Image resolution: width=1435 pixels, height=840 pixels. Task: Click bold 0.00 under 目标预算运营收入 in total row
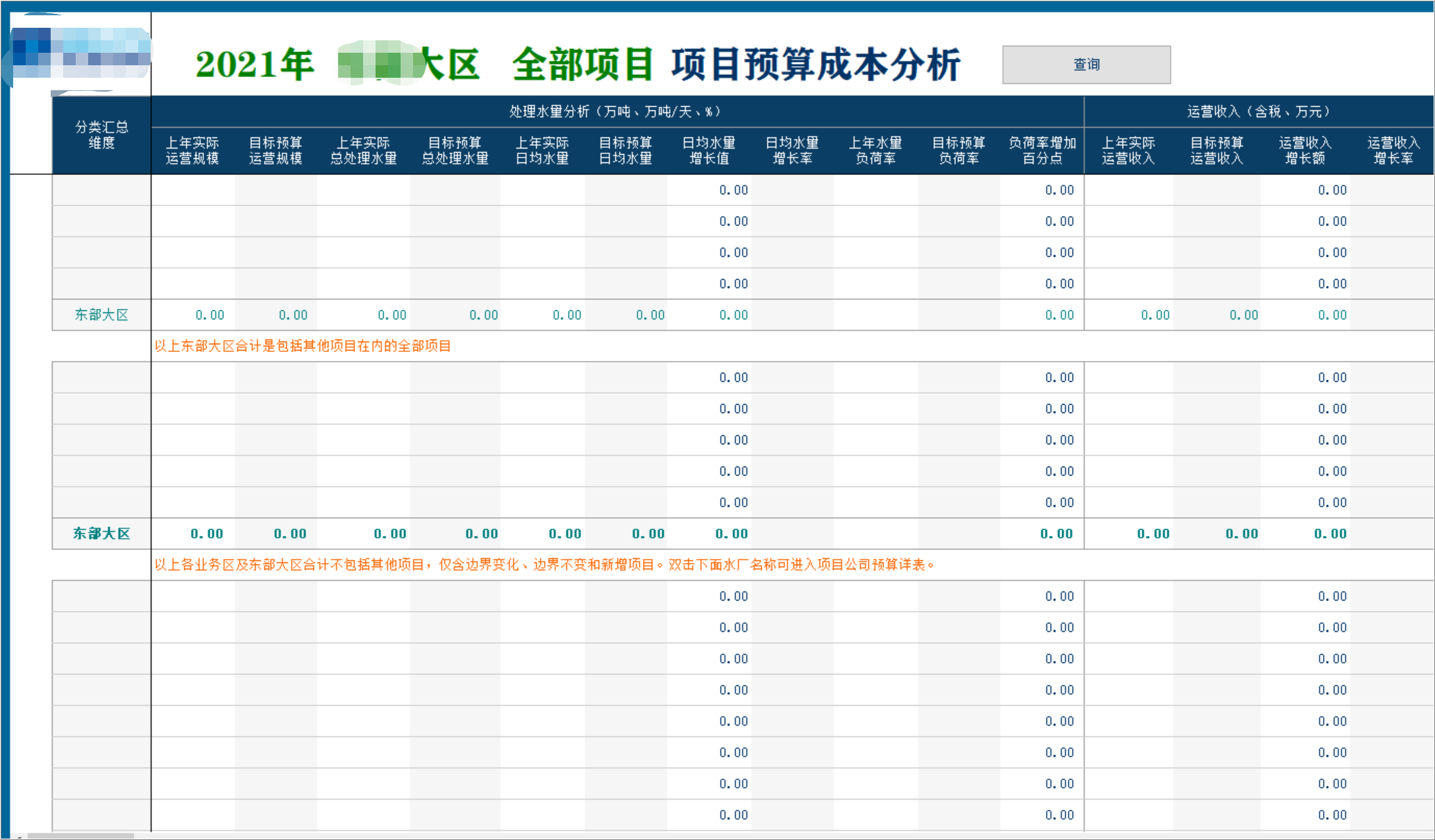(1242, 534)
